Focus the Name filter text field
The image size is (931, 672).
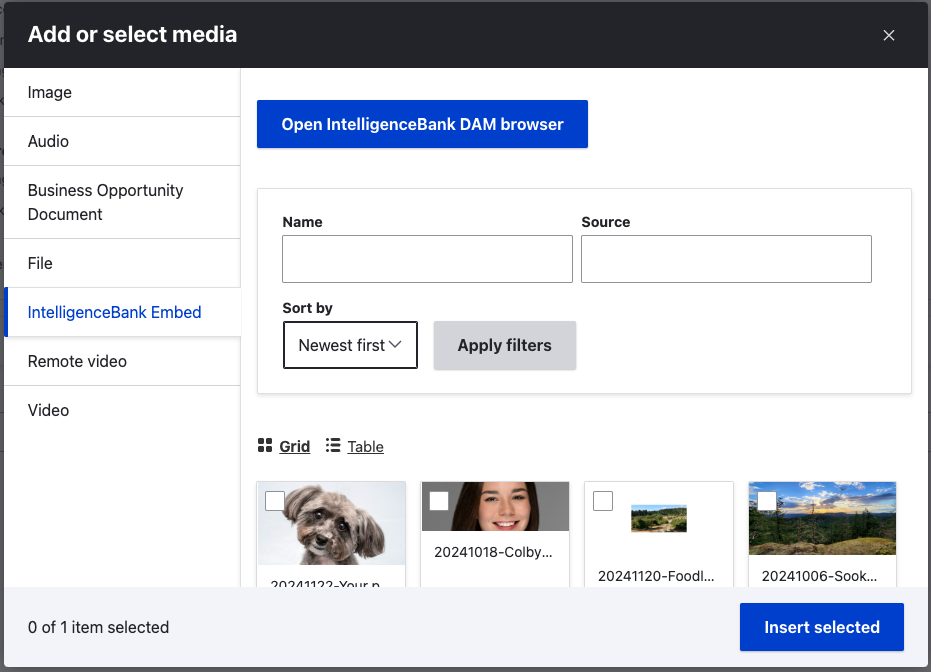click(x=427, y=260)
